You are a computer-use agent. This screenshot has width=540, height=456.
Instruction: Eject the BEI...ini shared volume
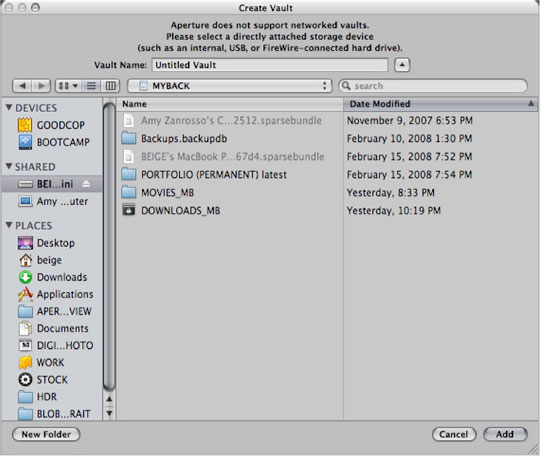(x=86, y=184)
